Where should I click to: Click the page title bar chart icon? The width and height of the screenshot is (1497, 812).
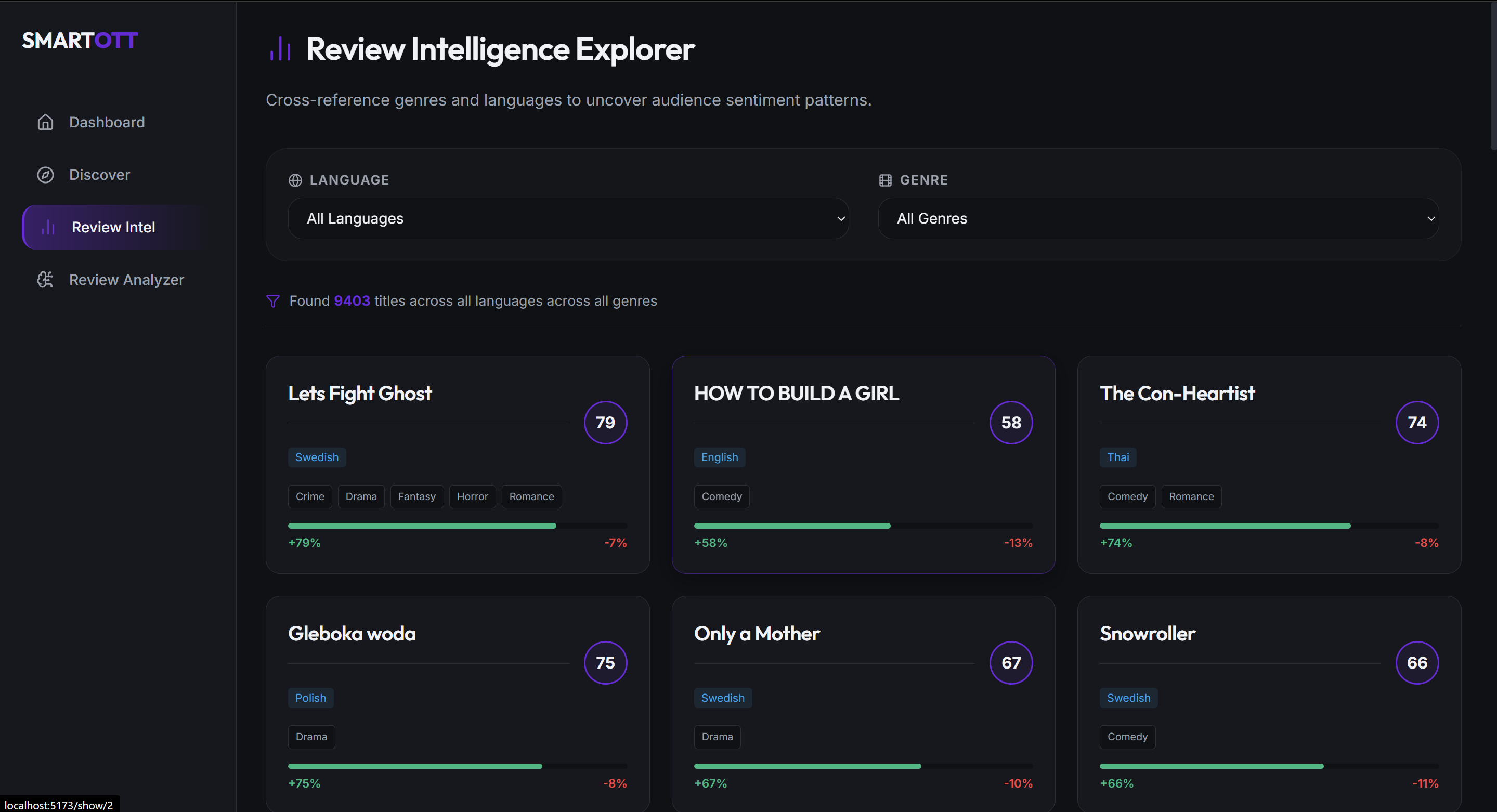point(280,49)
